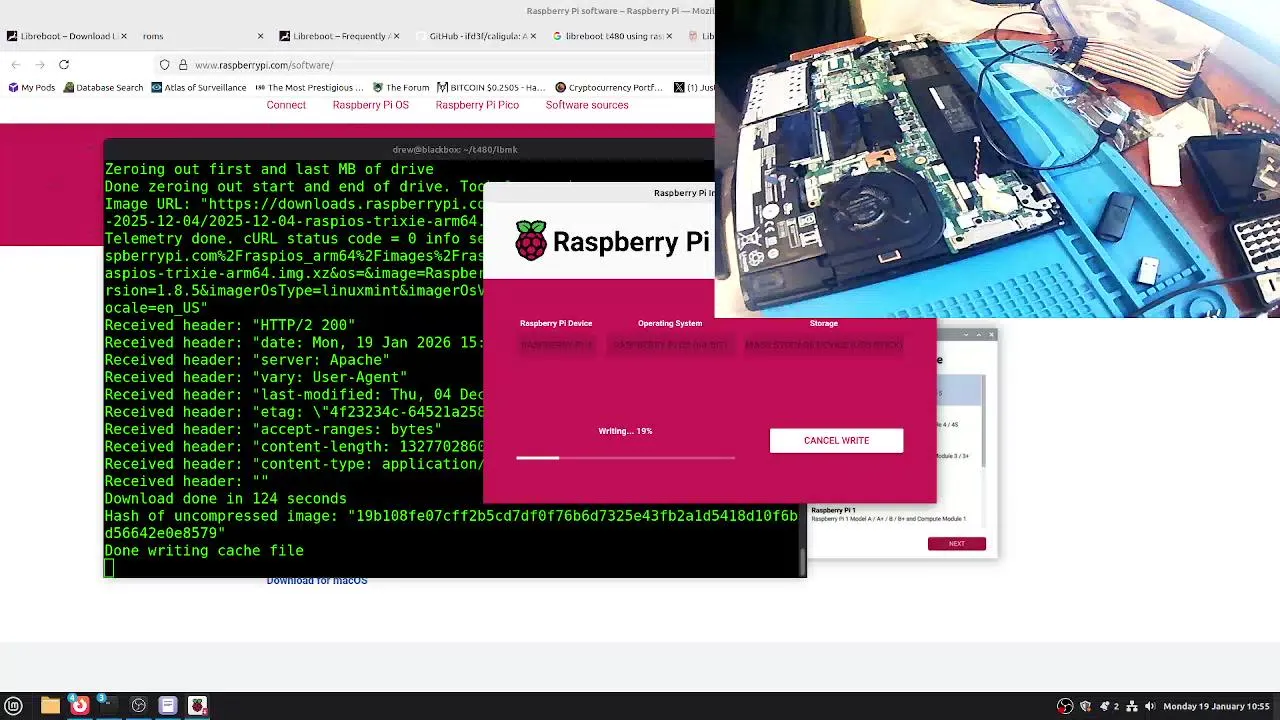Click "Download done in 124 seconds" terminal line

click(x=225, y=498)
